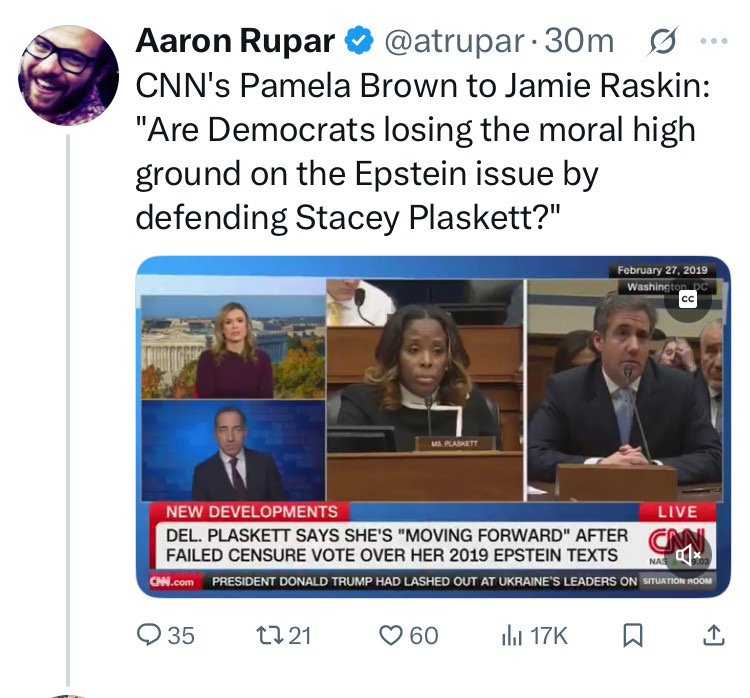
Task: Click the 35 replies count
Action: [x=180, y=634]
